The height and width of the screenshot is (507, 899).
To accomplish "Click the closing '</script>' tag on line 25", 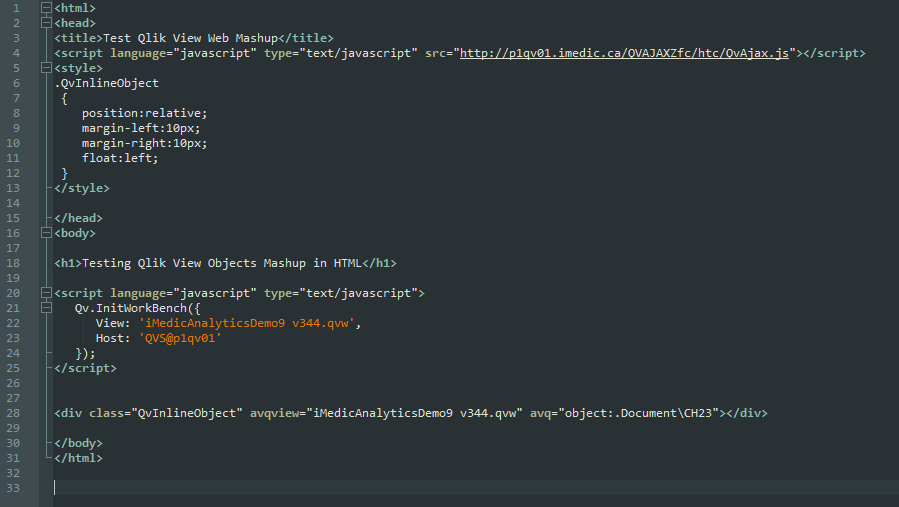I will point(85,368).
